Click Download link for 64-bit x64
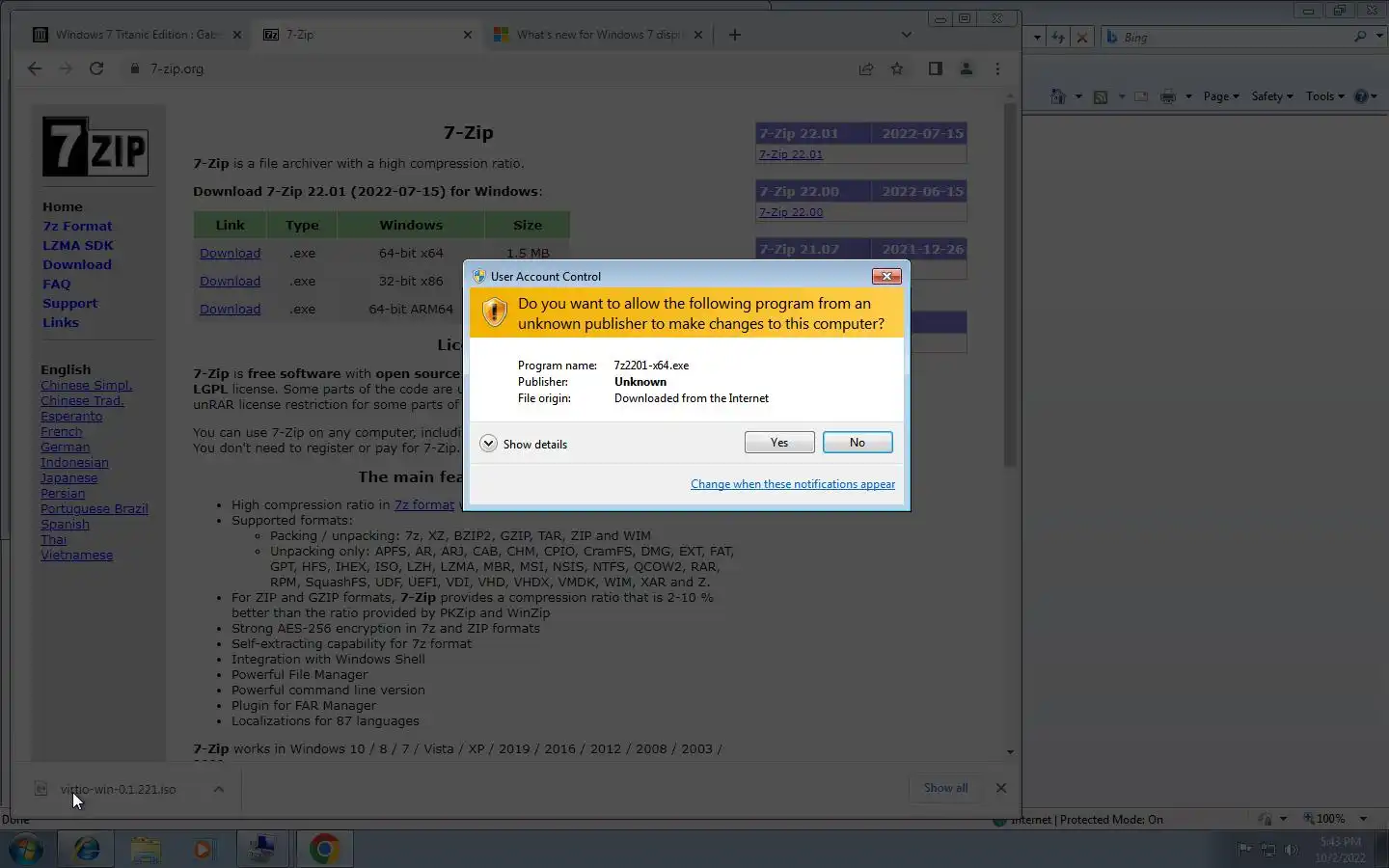The width and height of the screenshot is (1389, 868). (x=230, y=254)
